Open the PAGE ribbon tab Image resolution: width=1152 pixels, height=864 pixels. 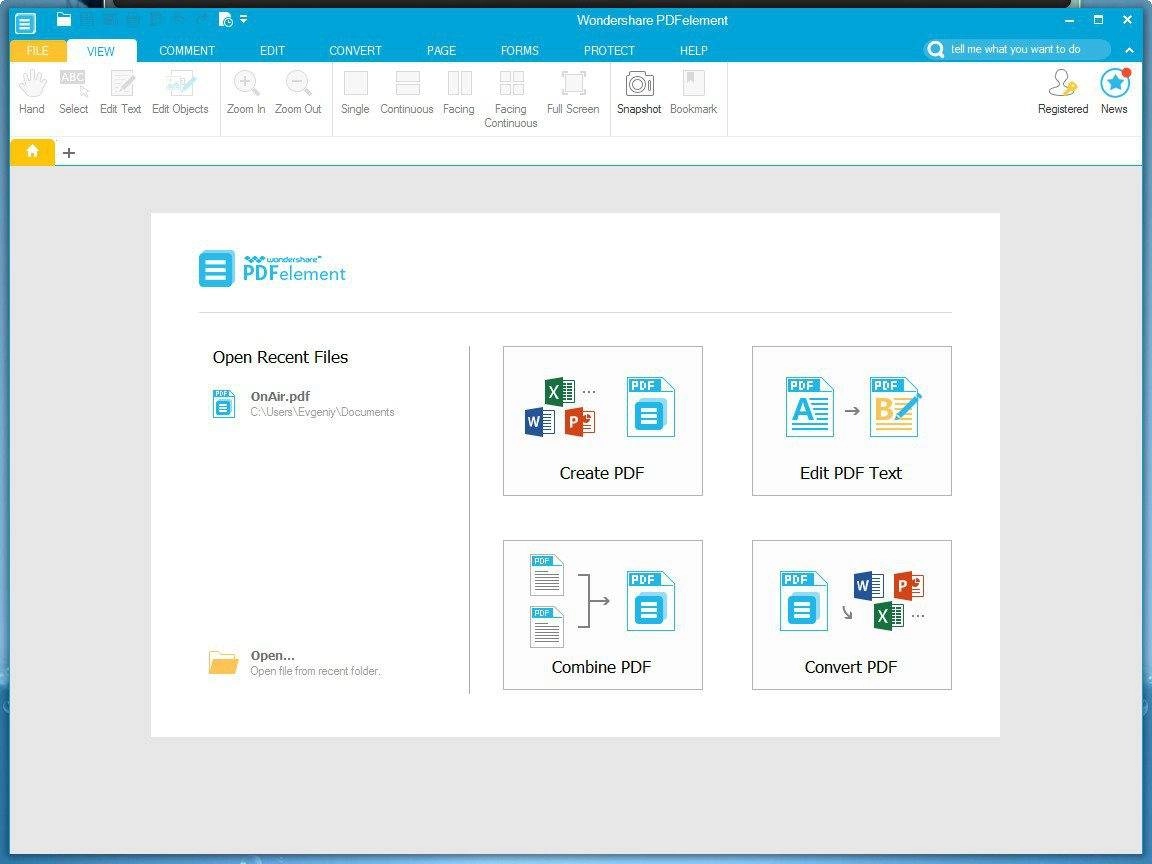pyautogui.click(x=441, y=51)
